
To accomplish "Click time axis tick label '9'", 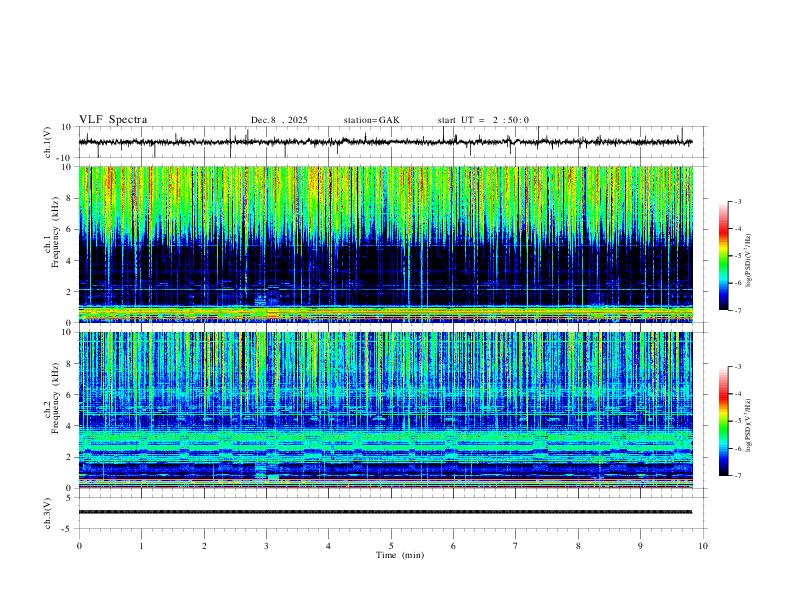I will 640,546.
